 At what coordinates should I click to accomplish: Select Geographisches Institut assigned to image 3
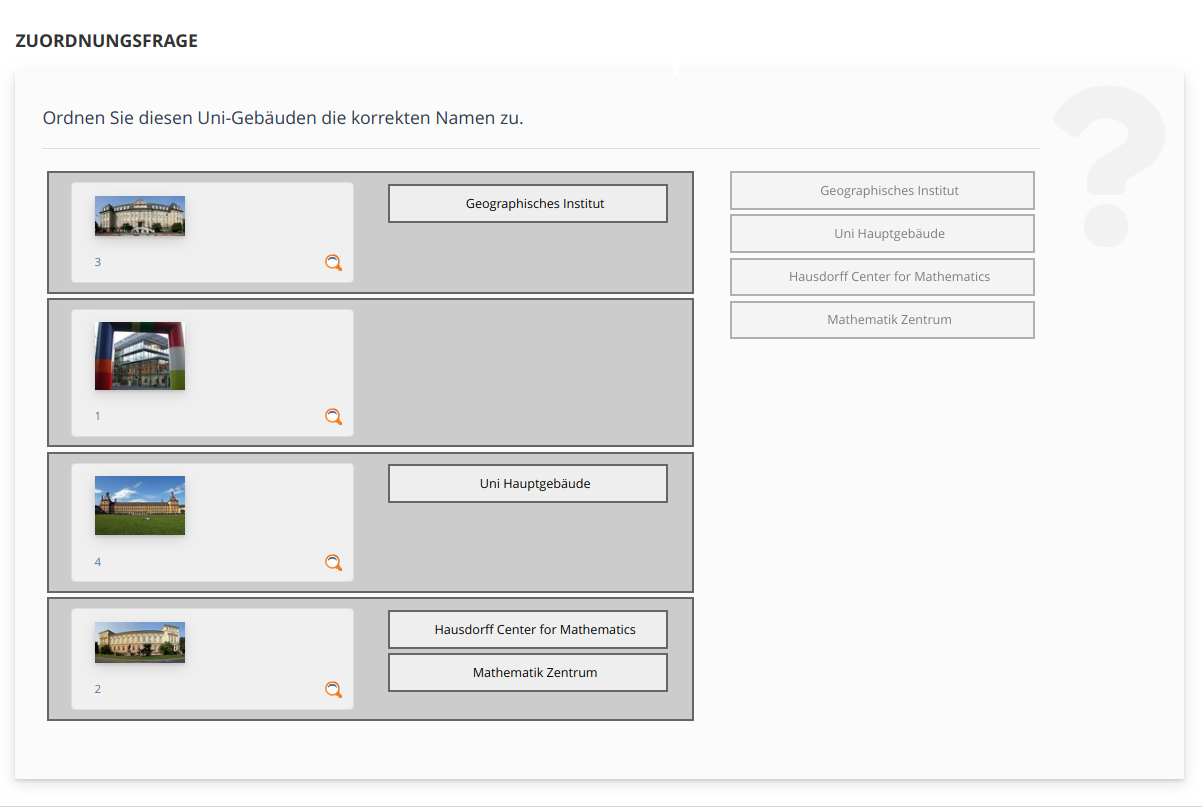527,204
